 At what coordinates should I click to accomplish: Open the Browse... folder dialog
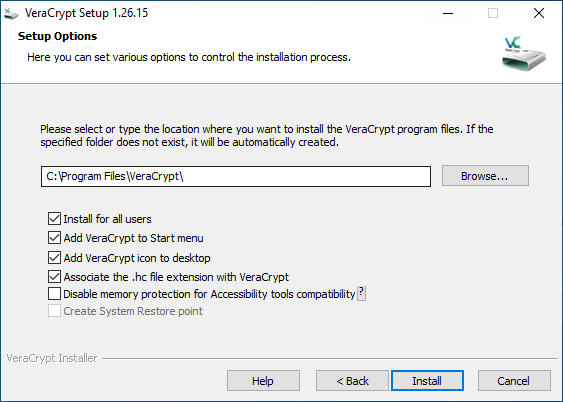click(485, 176)
